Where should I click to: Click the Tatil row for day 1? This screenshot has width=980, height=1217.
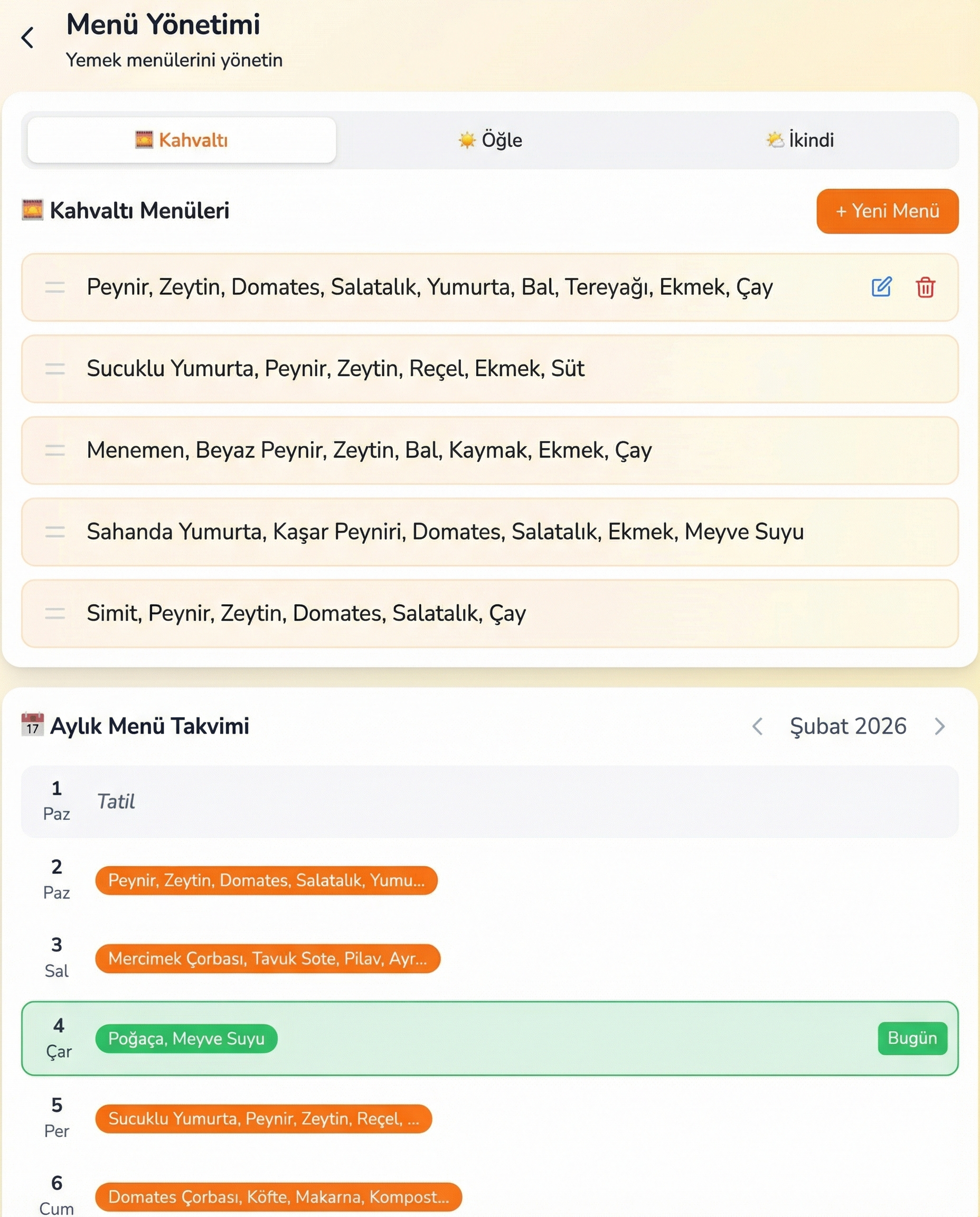pyautogui.click(x=489, y=801)
